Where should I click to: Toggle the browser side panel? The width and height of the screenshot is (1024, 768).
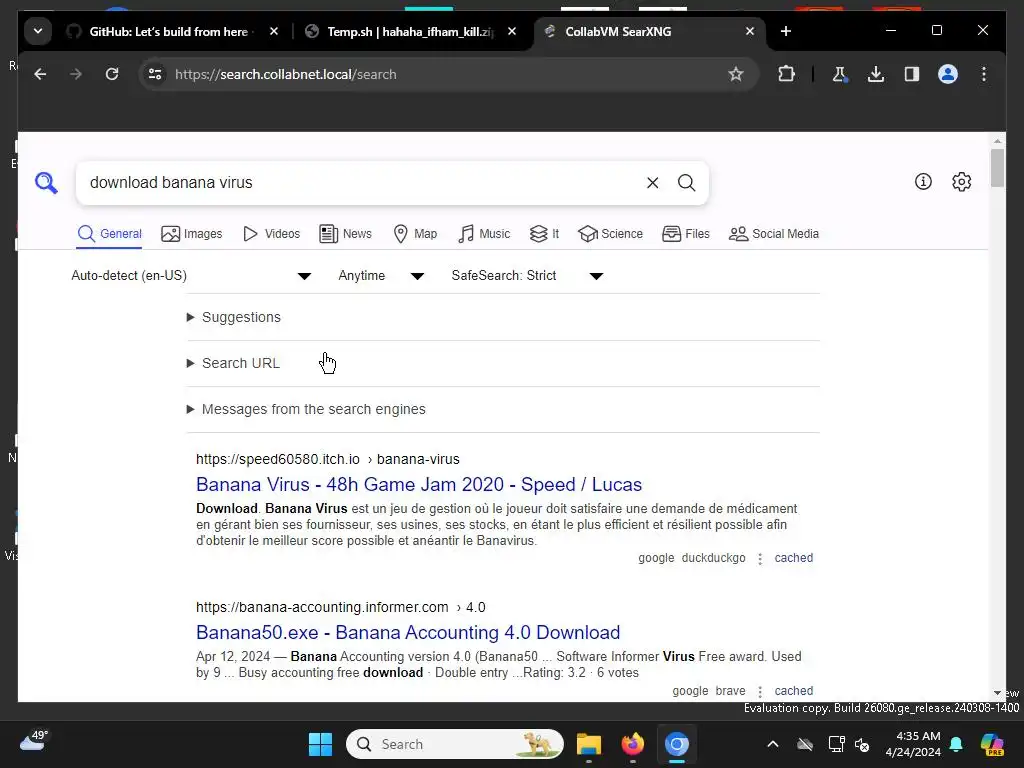click(x=912, y=74)
